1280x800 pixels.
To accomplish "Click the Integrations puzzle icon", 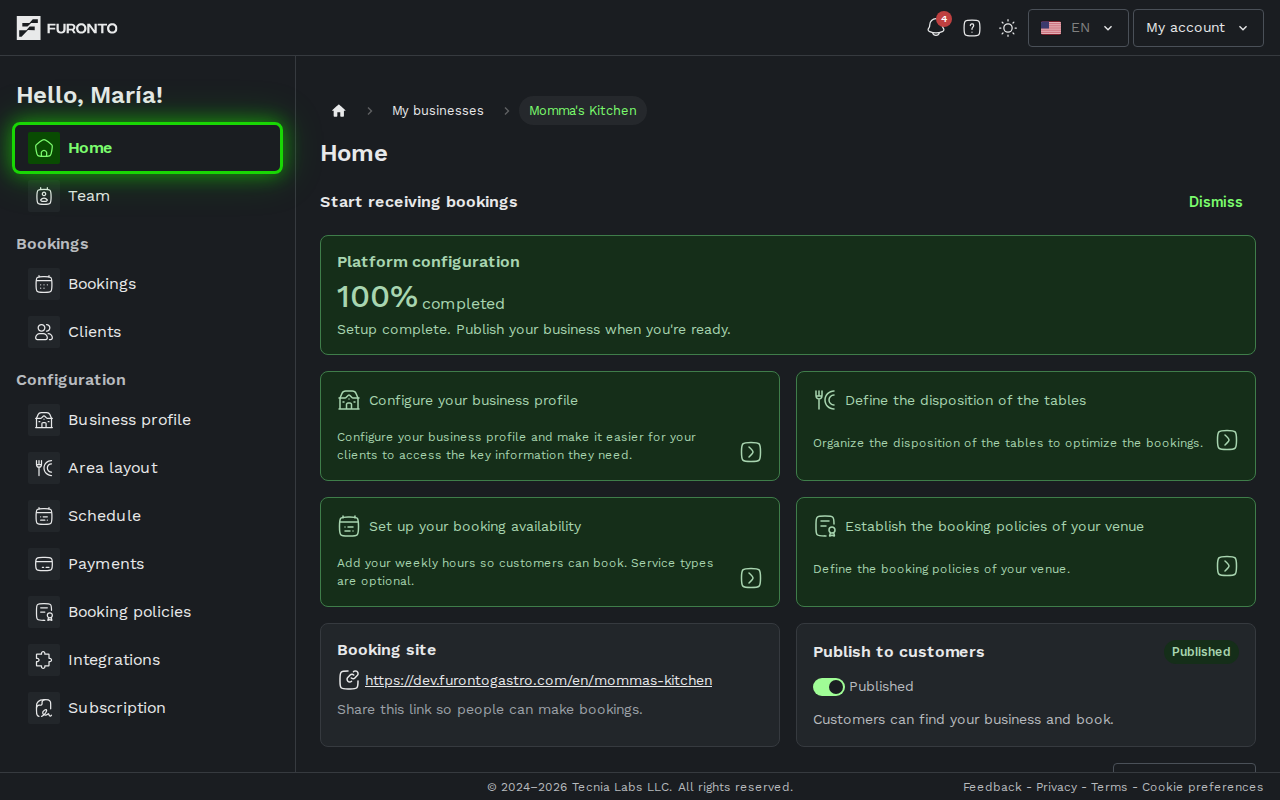I will pyautogui.click(x=44, y=660).
